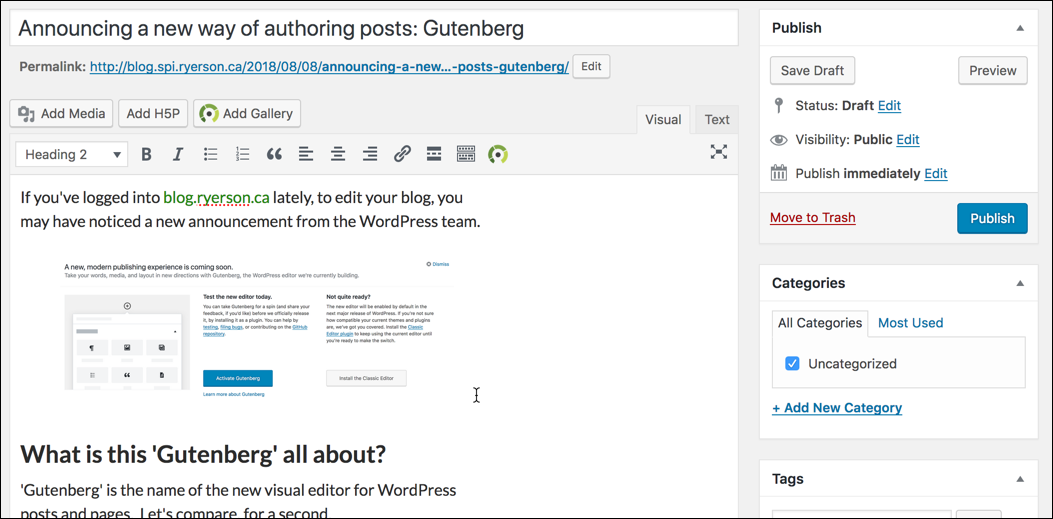Click into the post title field
1053x519 pixels.
click(374, 28)
